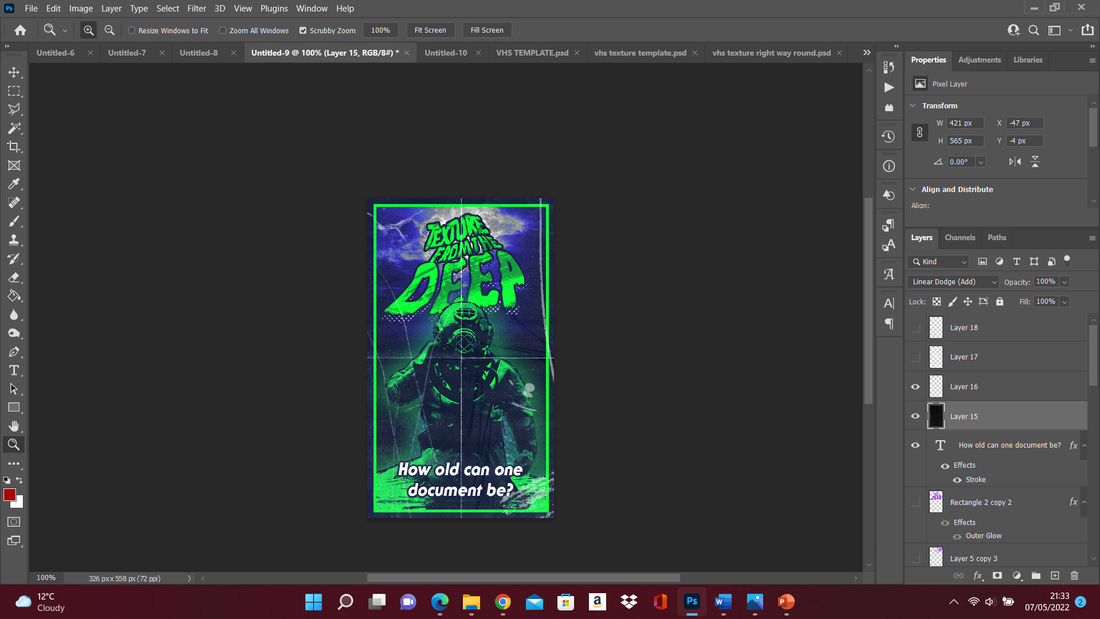Collapse the Align and Distribute section
The height and width of the screenshot is (619, 1100).
click(x=913, y=189)
